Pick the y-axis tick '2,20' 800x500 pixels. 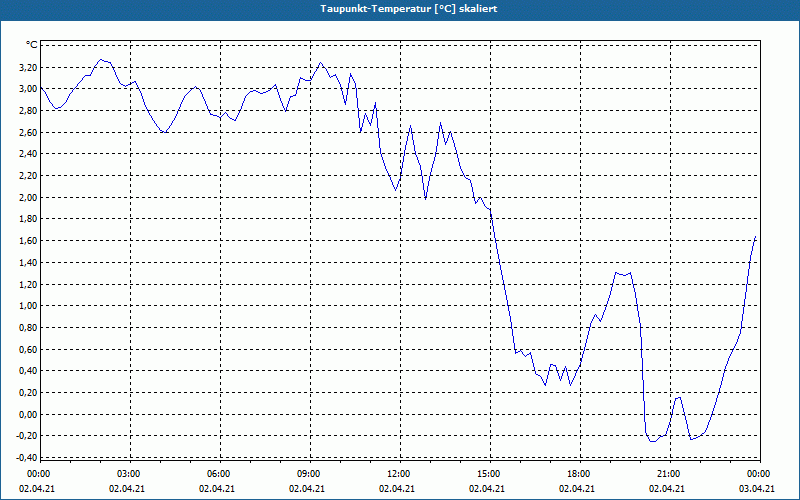click(x=29, y=176)
